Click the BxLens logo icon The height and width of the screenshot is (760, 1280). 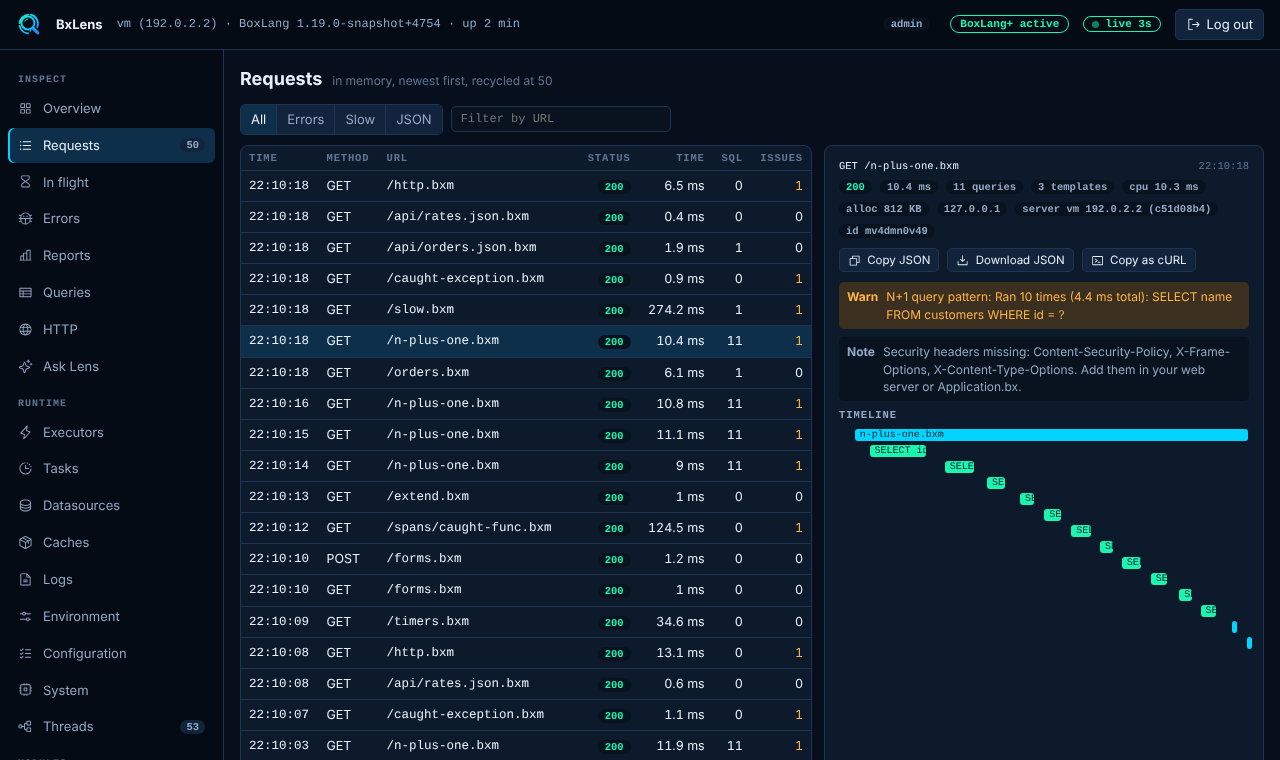click(x=29, y=24)
